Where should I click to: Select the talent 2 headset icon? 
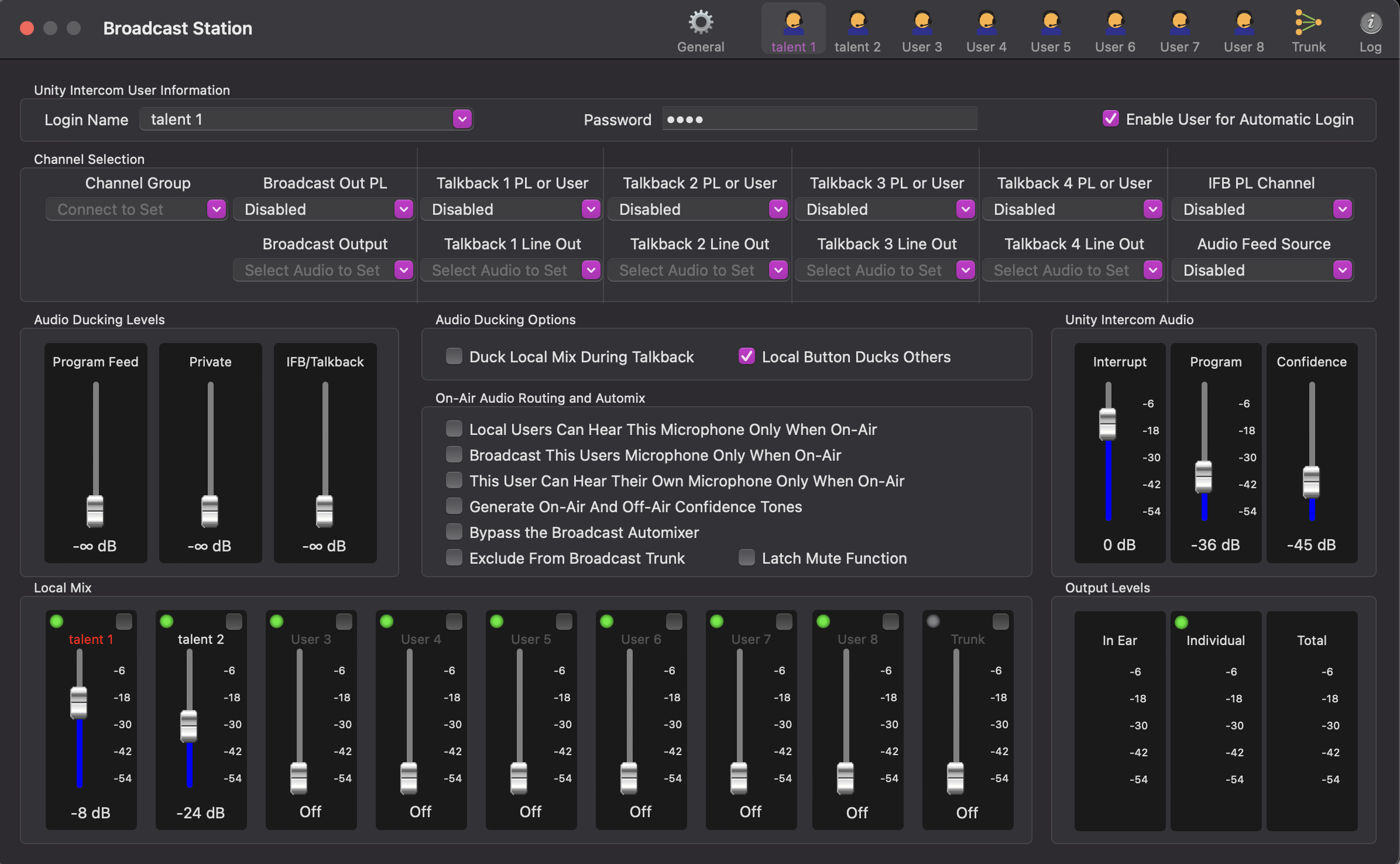tap(857, 23)
